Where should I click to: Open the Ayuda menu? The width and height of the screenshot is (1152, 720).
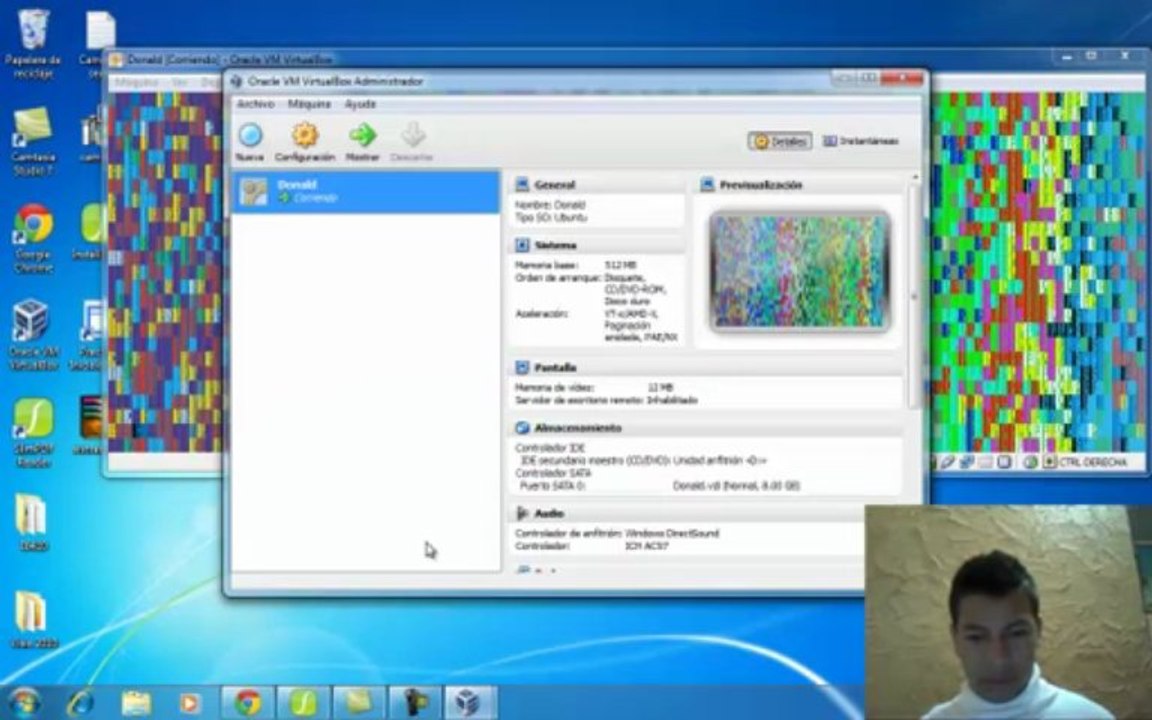pos(360,104)
